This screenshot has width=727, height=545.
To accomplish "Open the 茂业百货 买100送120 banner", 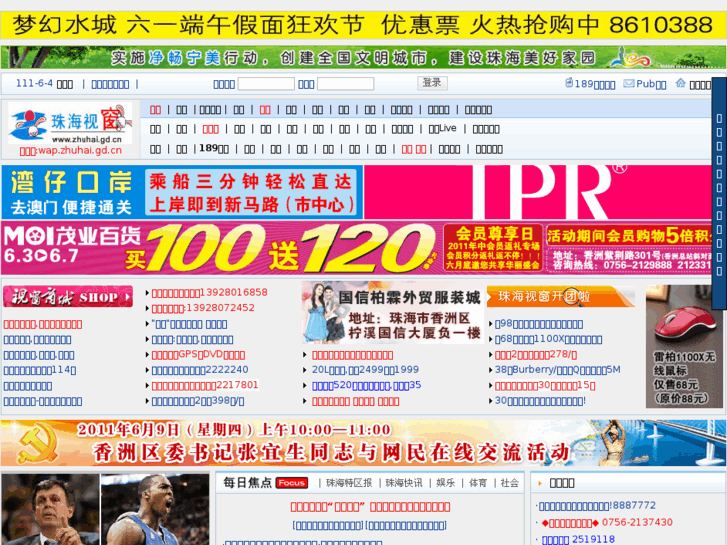I will [356, 248].
